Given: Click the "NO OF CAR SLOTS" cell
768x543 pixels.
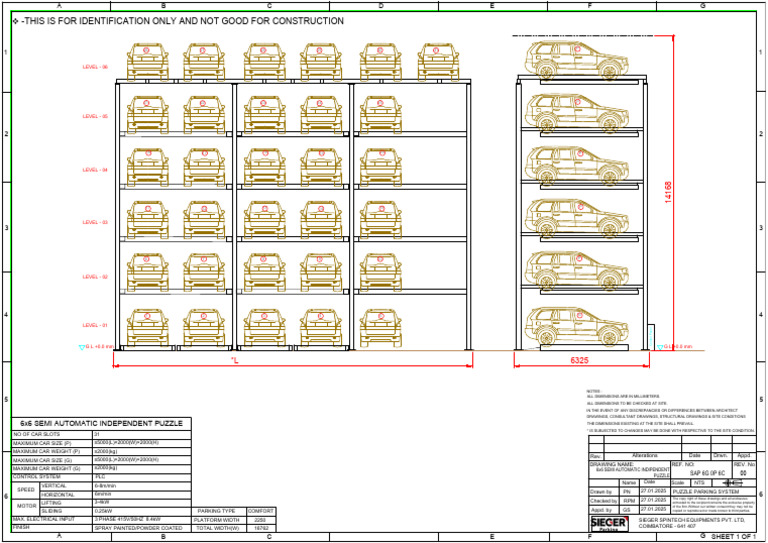Looking at the screenshot, I should (x=52, y=434).
